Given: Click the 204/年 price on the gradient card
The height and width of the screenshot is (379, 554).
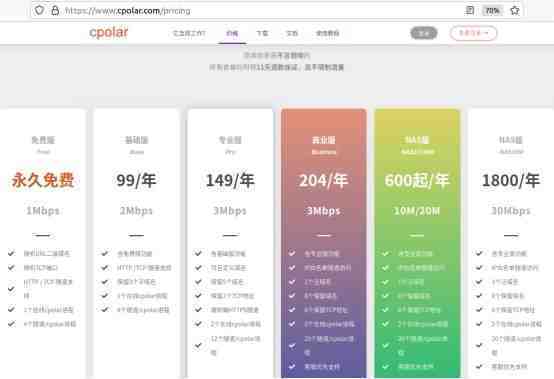Looking at the screenshot, I should coord(324,180).
